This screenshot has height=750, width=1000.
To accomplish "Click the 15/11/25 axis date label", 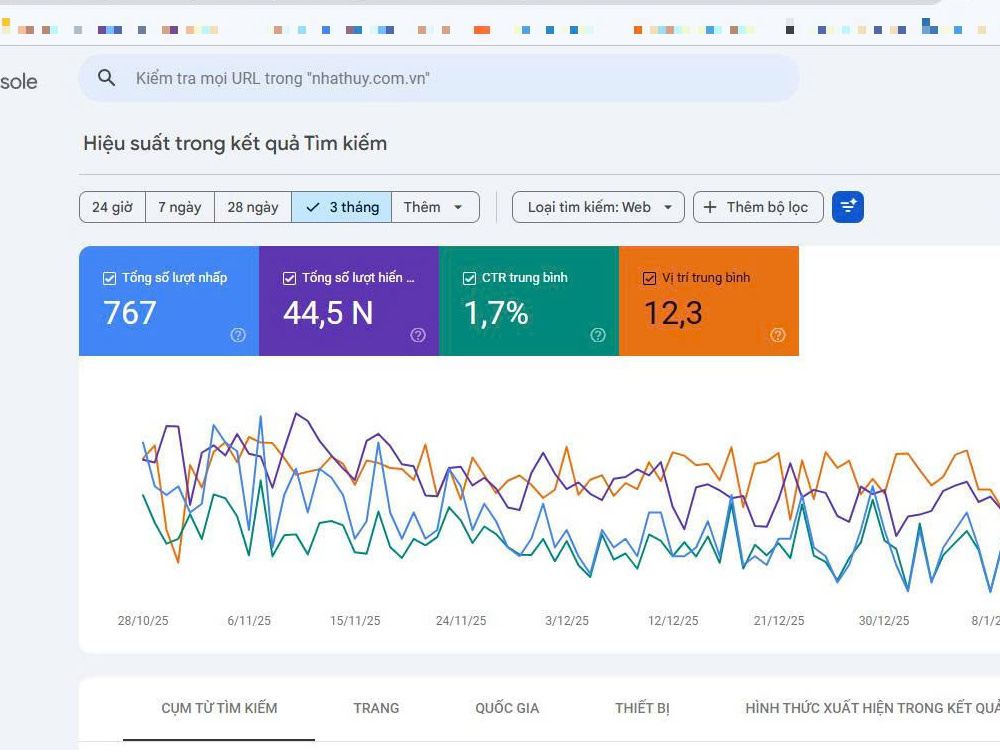I will click(355, 621).
